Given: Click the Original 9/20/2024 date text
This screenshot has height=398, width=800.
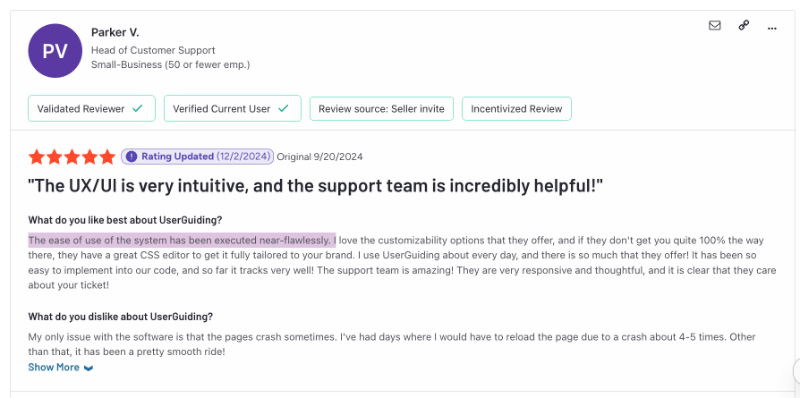Looking at the screenshot, I should pos(319,157).
